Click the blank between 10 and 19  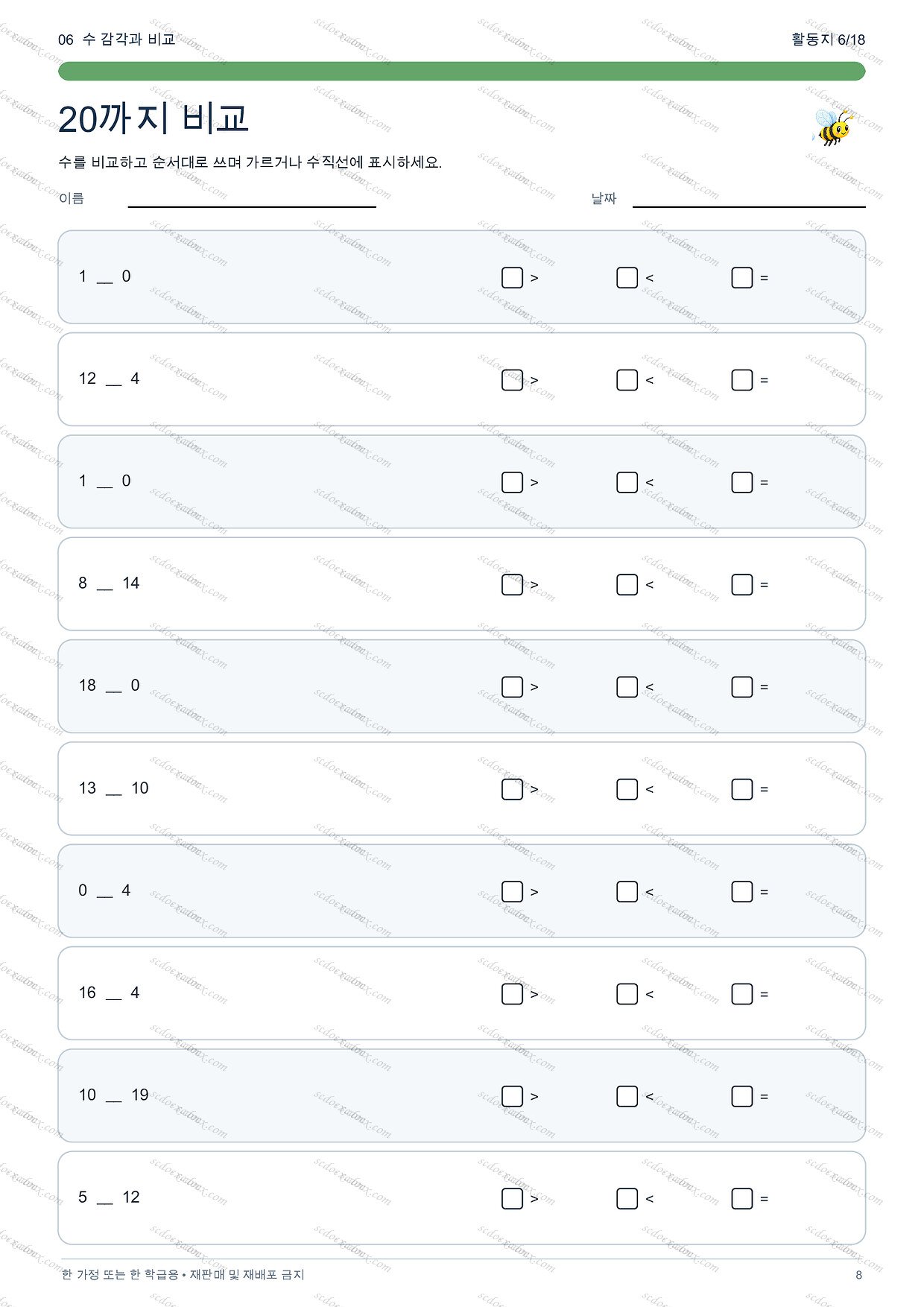coord(113,1097)
